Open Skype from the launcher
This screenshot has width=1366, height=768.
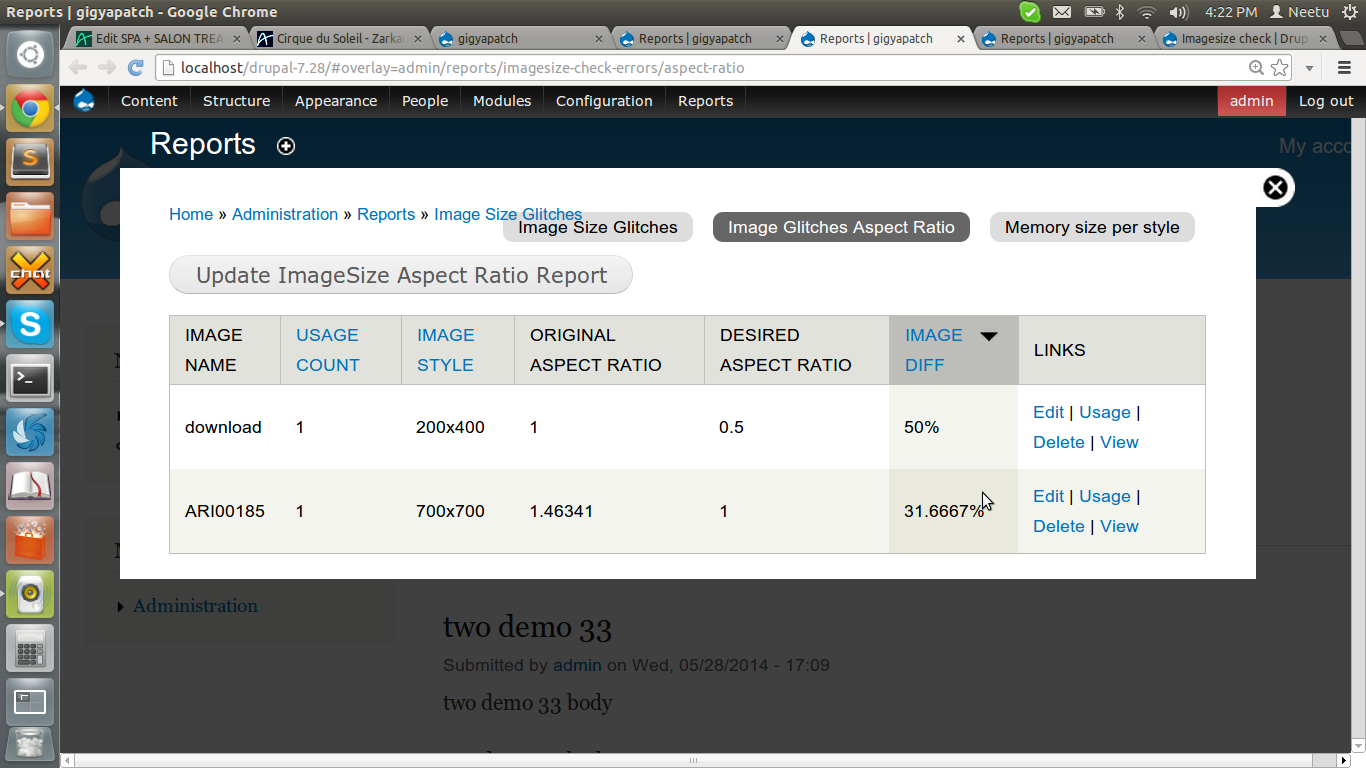30,324
